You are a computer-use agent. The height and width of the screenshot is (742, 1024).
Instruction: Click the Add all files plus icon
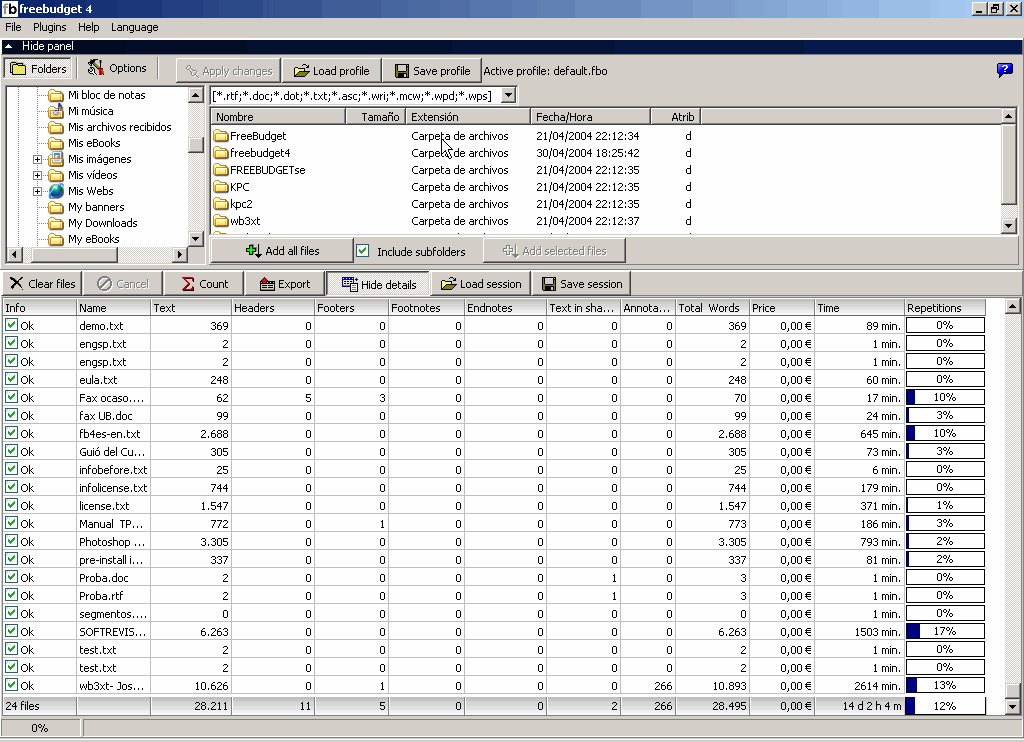tap(253, 251)
